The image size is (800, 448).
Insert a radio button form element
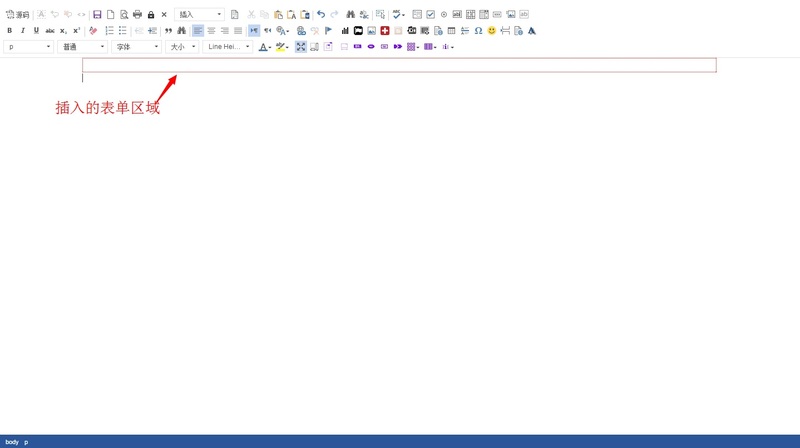[x=444, y=15]
